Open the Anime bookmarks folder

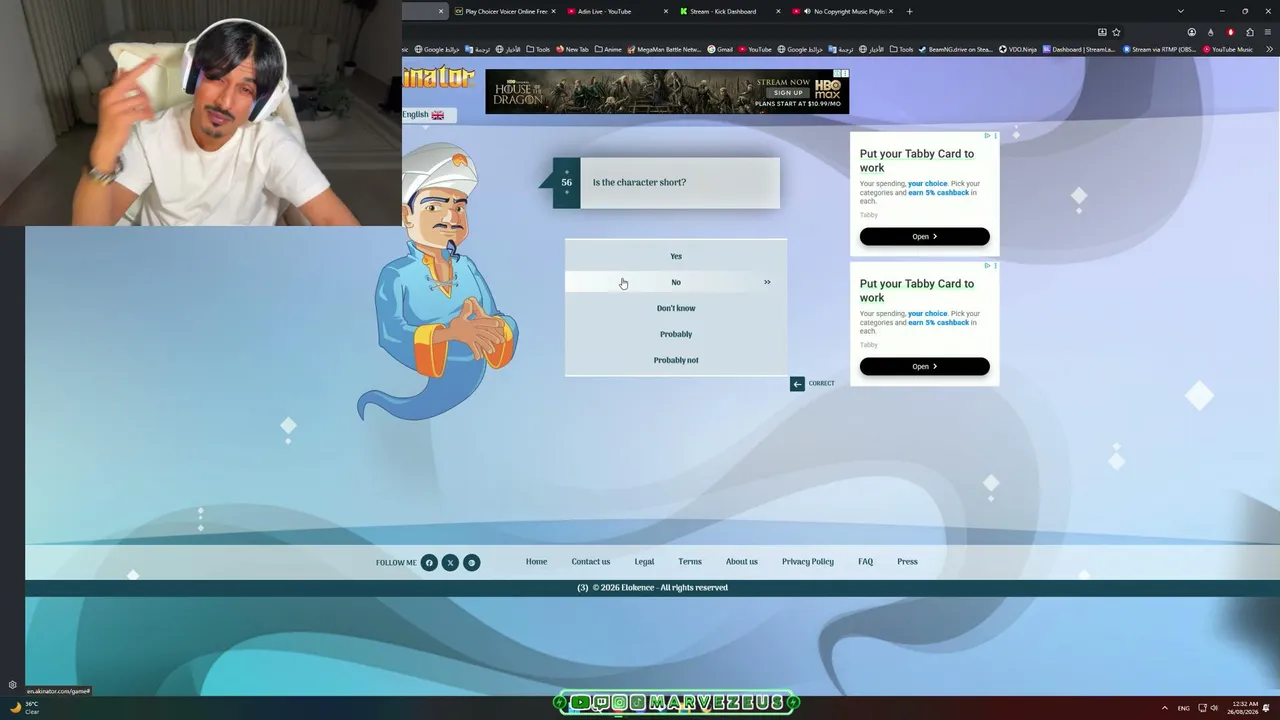pos(608,49)
